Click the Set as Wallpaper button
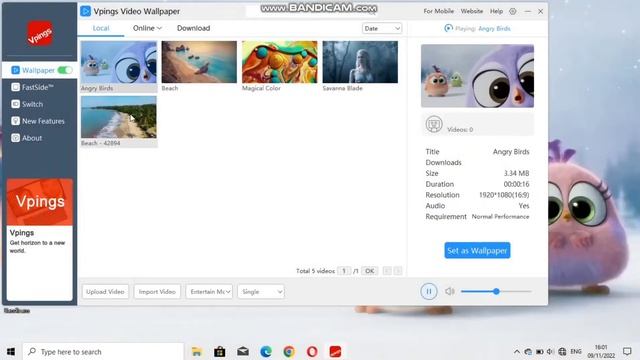The width and height of the screenshot is (640, 360). [477, 251]
